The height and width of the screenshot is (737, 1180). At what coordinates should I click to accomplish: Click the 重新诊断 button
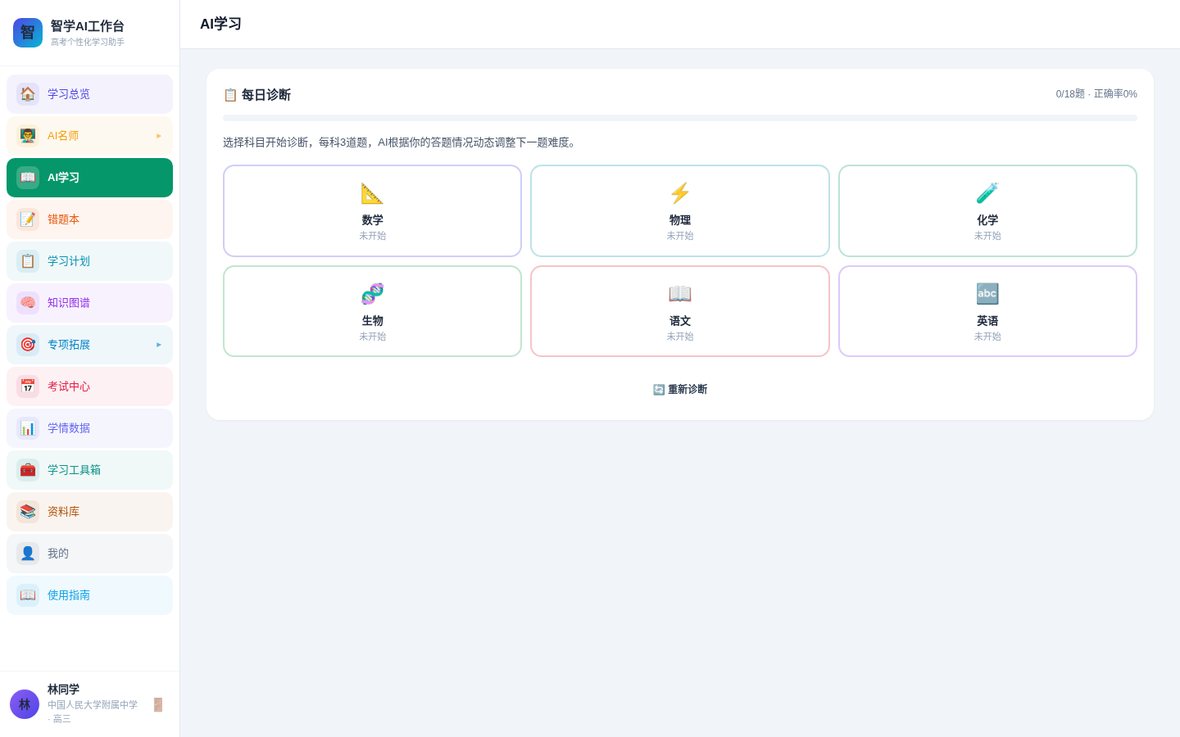coord(680,389)
